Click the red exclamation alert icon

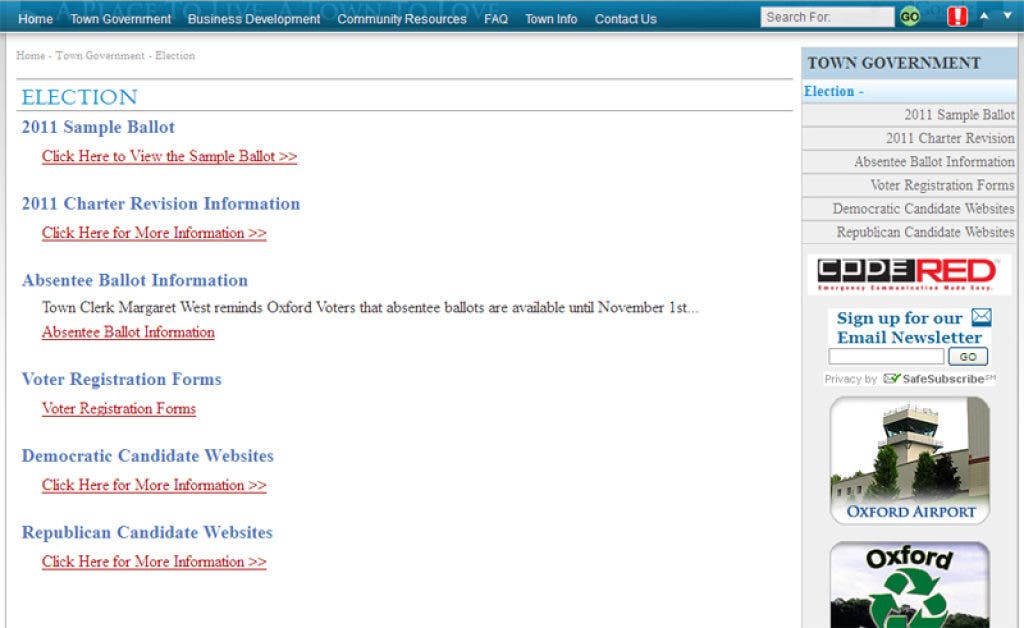[957, 17]
